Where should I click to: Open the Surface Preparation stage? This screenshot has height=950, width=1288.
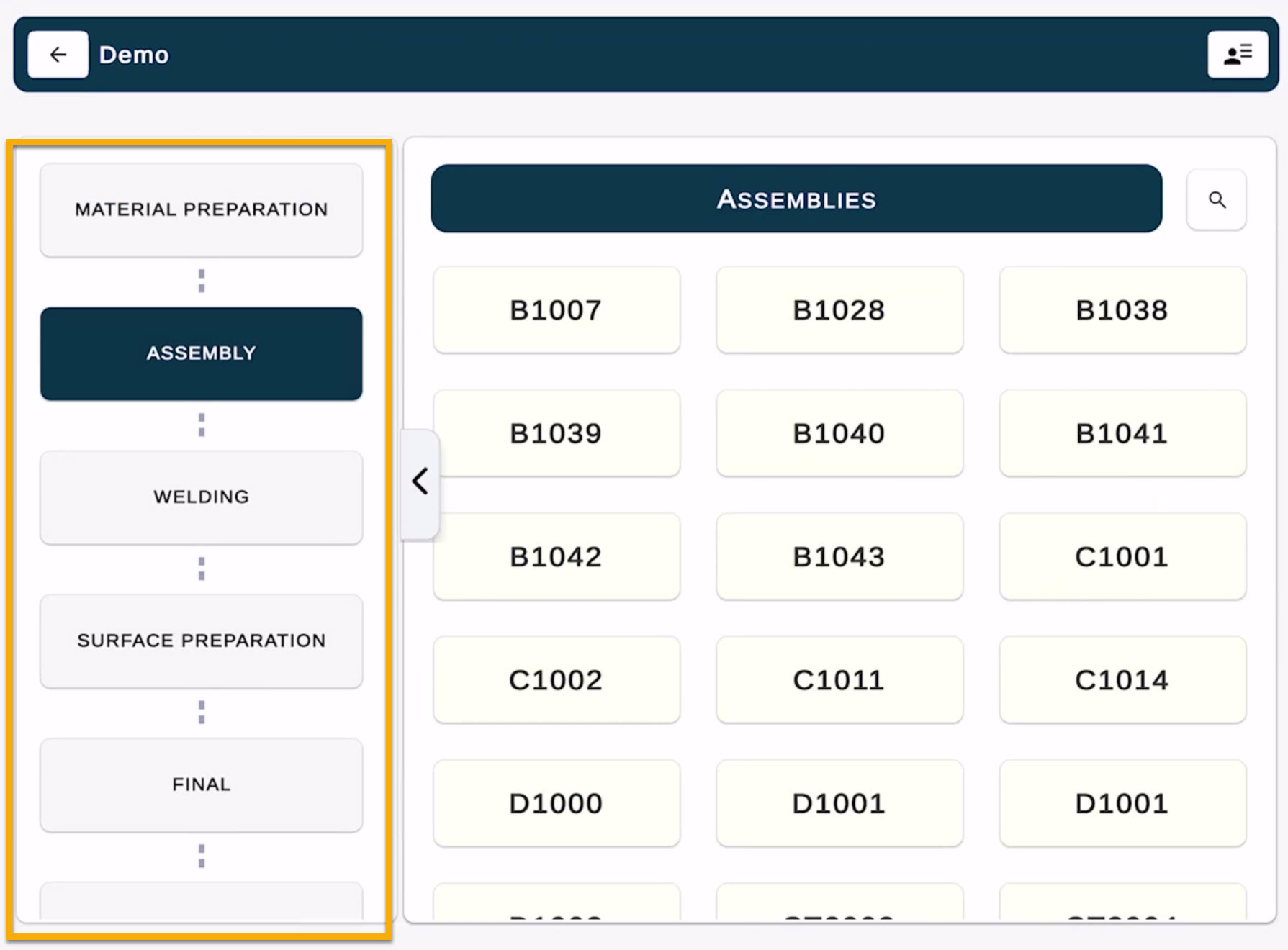coord(202,641)
